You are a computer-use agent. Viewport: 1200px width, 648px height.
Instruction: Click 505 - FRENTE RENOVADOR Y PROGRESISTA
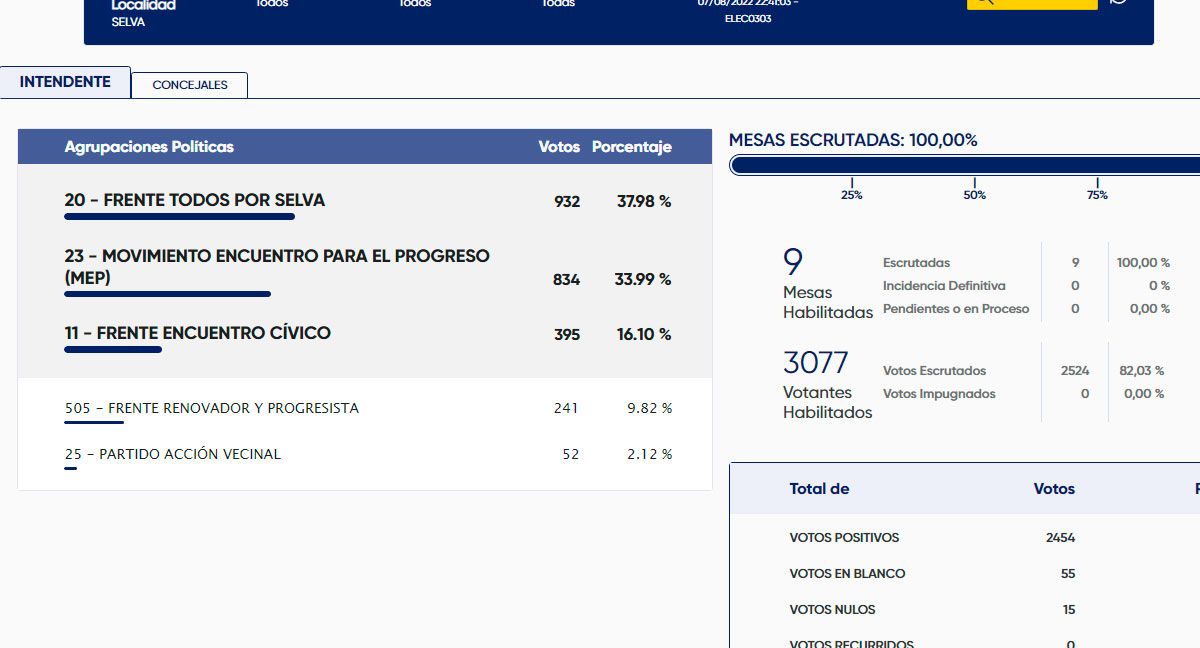[x=211, y=408]
